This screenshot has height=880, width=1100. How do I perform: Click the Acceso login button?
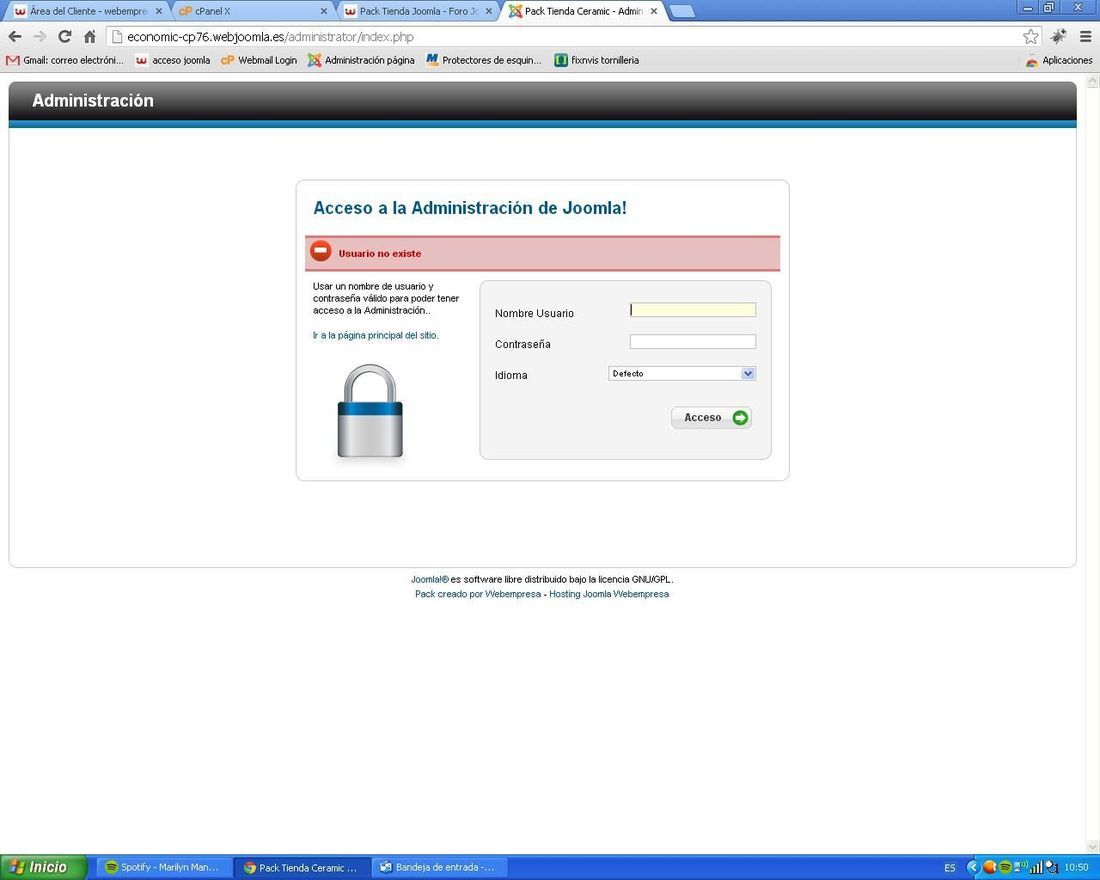coord(711,418)
